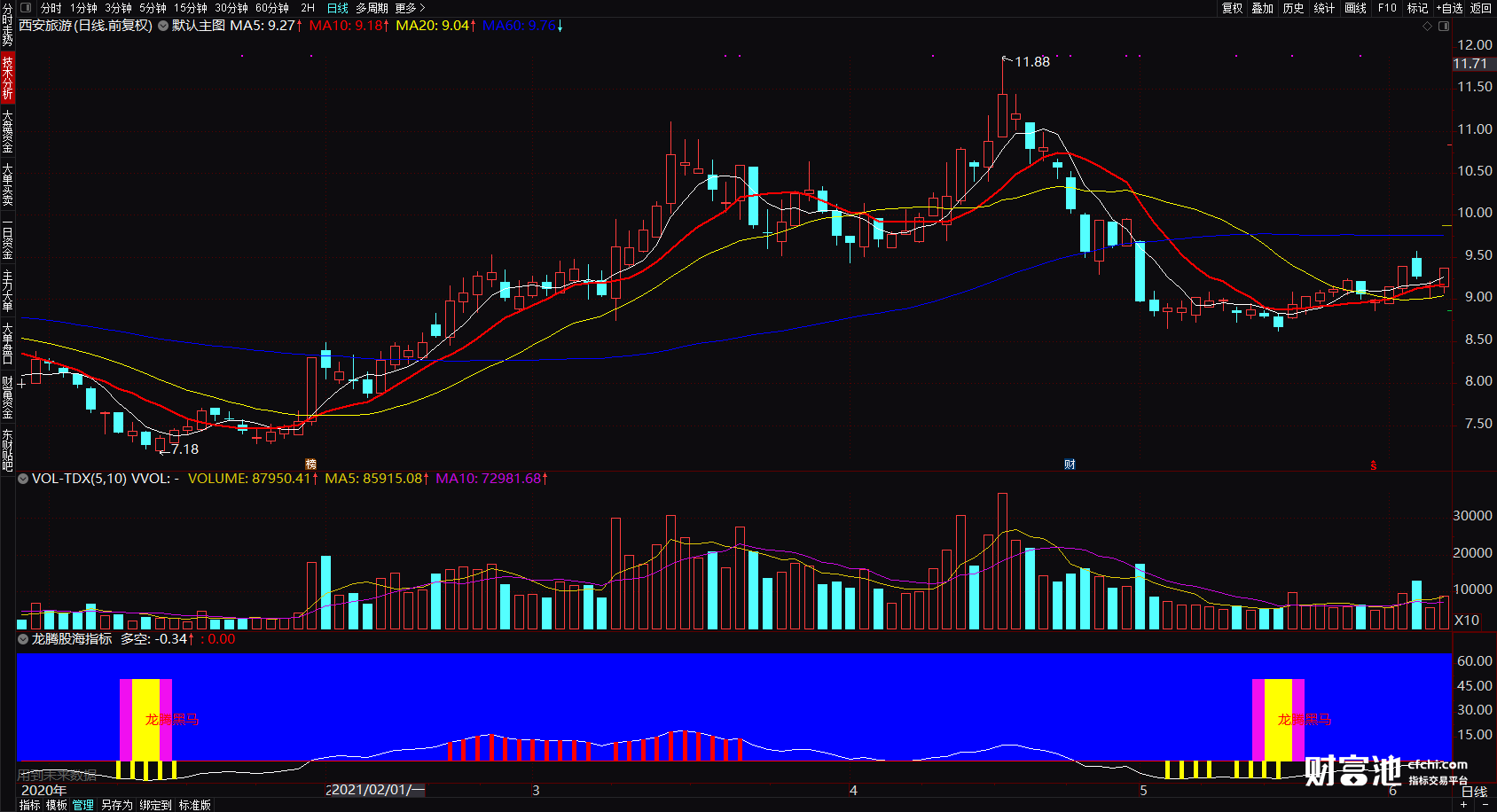Open the 分时走势 sidebar tab
The height and width of the screenshot is (812, 1497).
[x=7, y=25]
